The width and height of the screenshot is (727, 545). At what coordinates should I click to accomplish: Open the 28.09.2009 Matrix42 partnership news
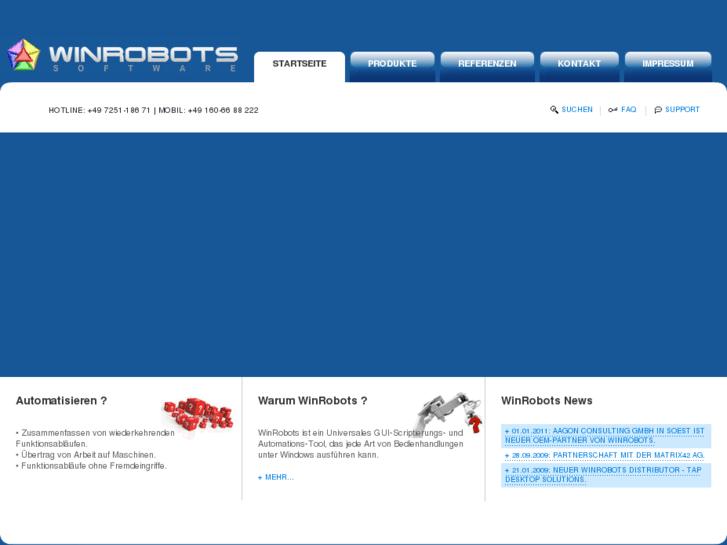coord(606,455)
